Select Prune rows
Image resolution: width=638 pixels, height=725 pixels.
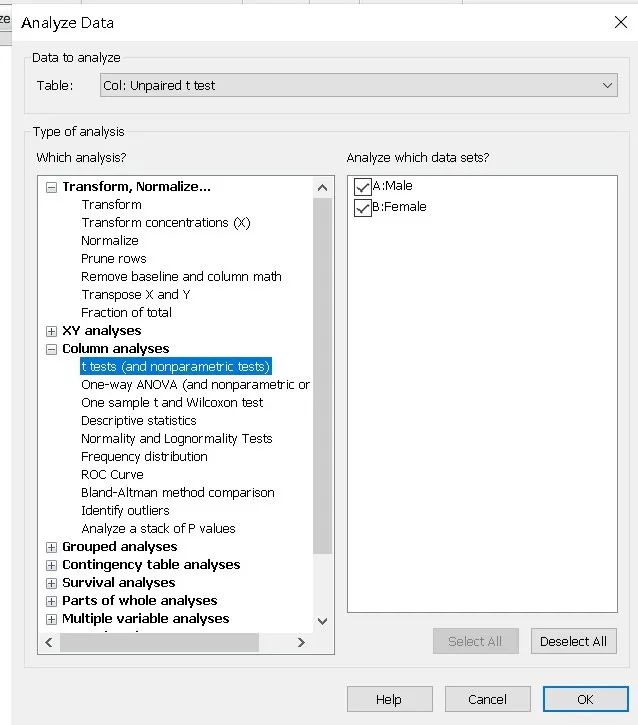[x=114, y=258]
